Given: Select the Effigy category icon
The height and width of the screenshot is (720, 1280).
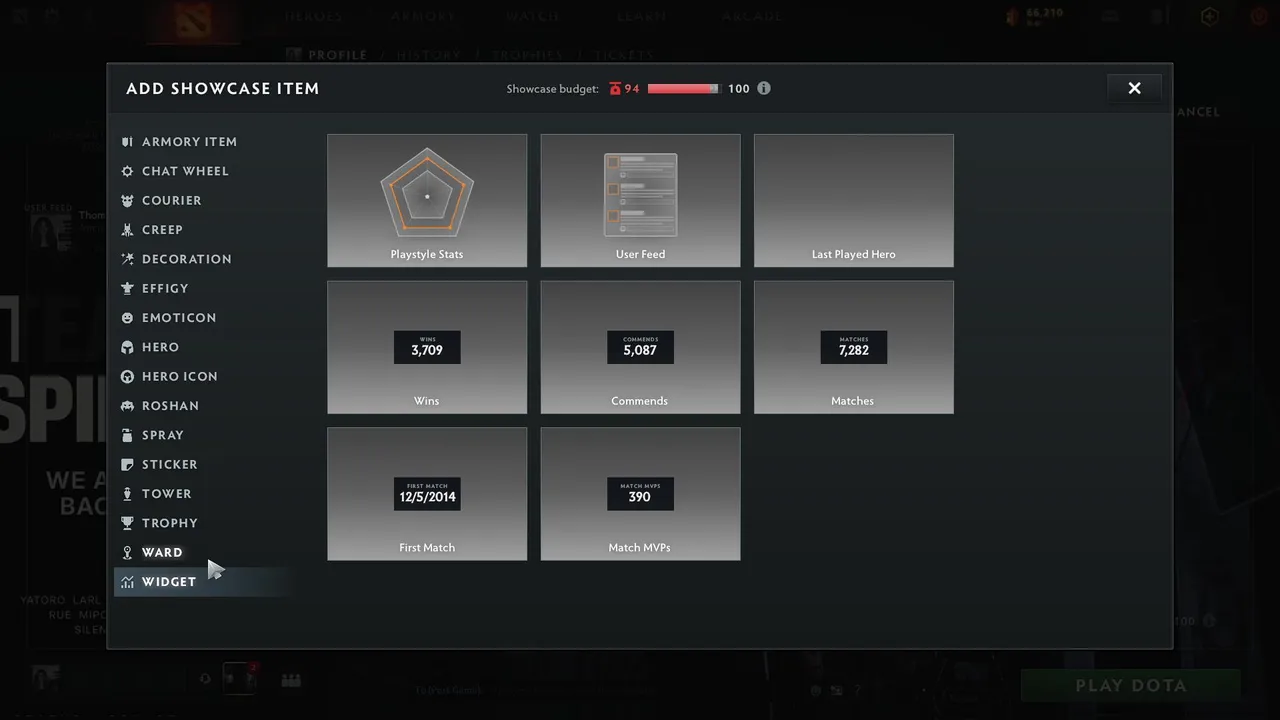Looking at the screenshot, I should point(127,288).
